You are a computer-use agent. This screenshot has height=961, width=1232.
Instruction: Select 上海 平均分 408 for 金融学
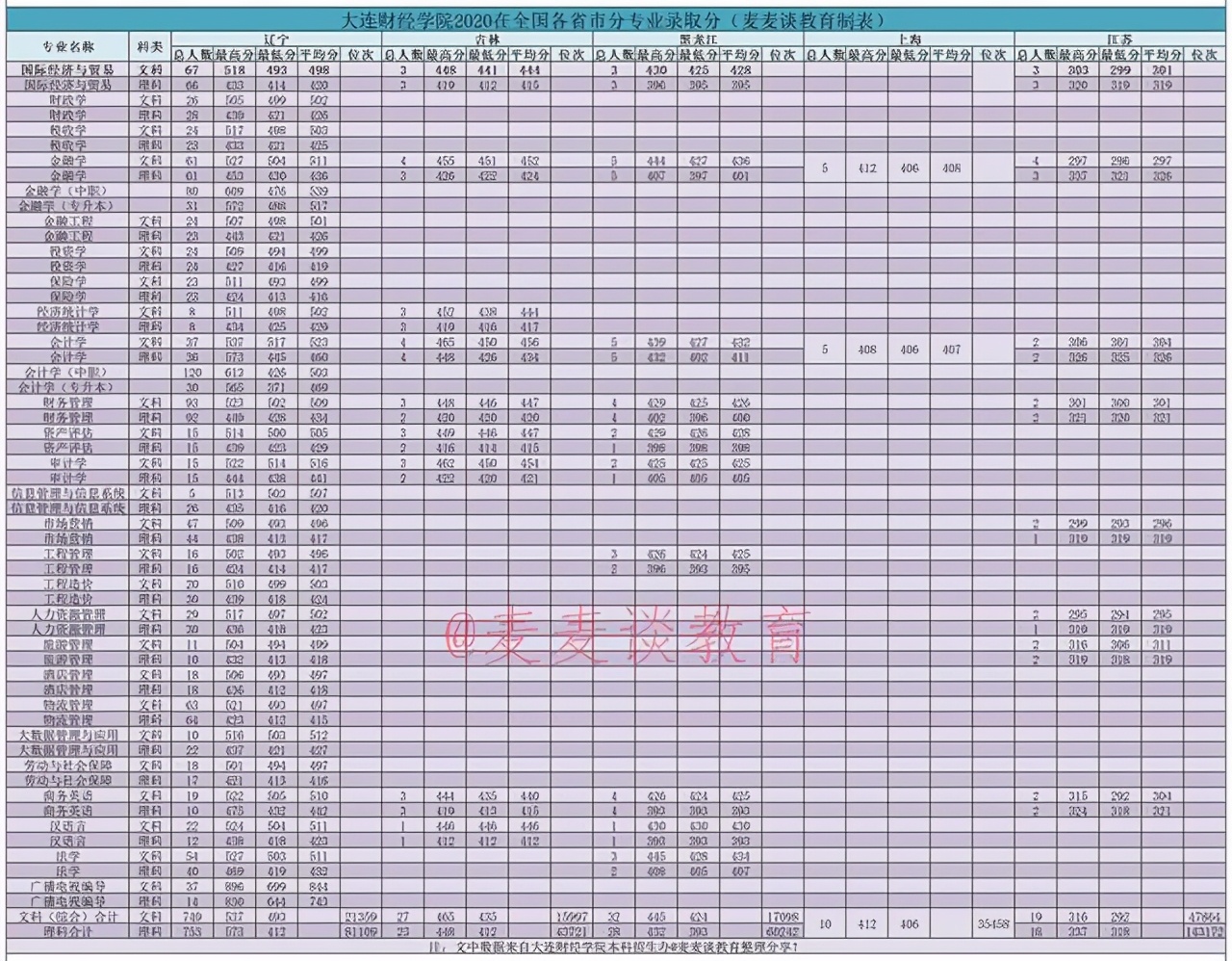click(x=952, y=169)
